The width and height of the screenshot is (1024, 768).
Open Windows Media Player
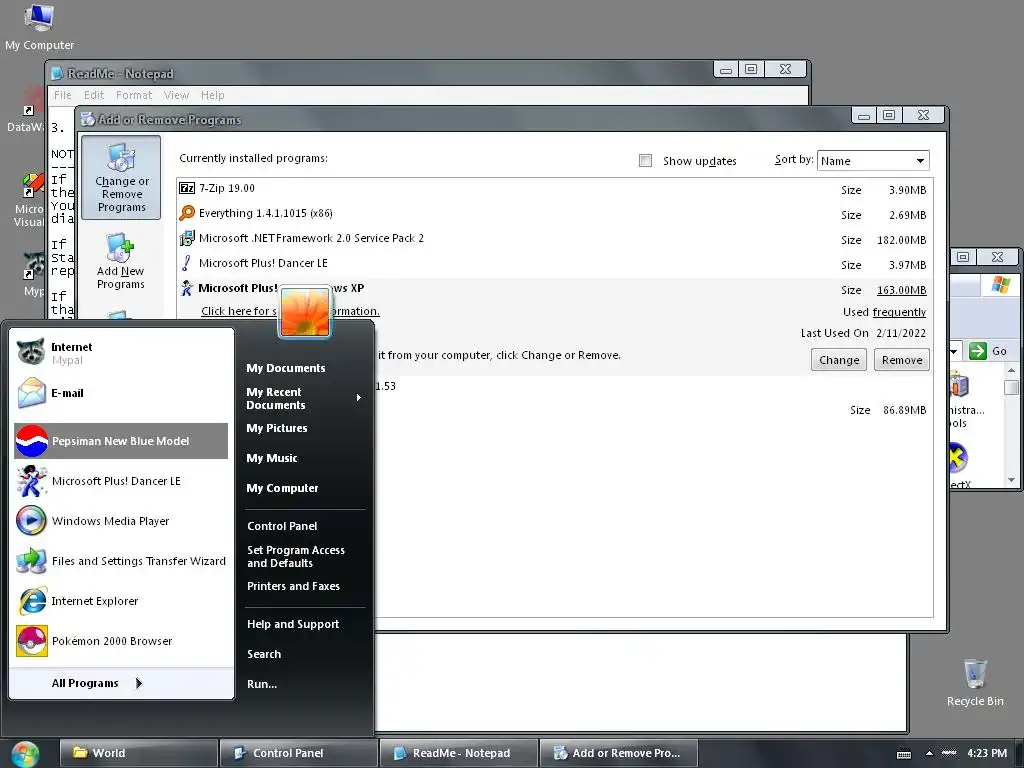click(121, 520)
